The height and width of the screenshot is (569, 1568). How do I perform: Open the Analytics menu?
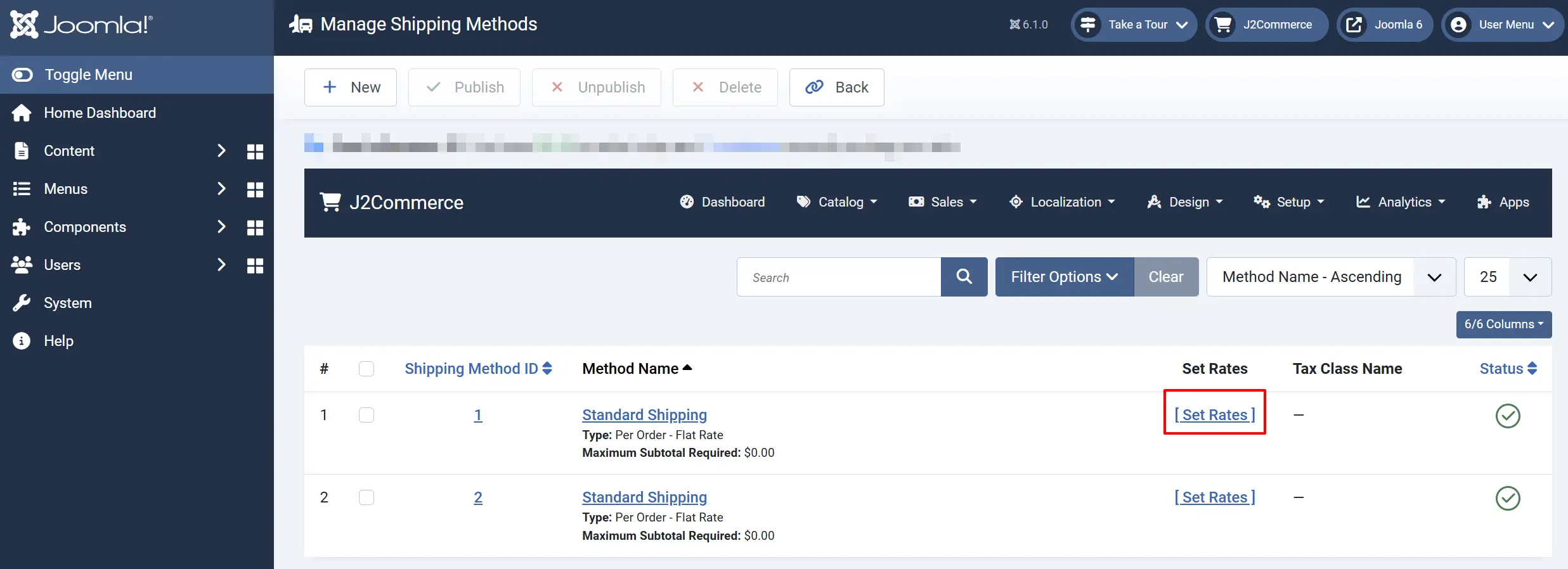tap(1401, 202)
